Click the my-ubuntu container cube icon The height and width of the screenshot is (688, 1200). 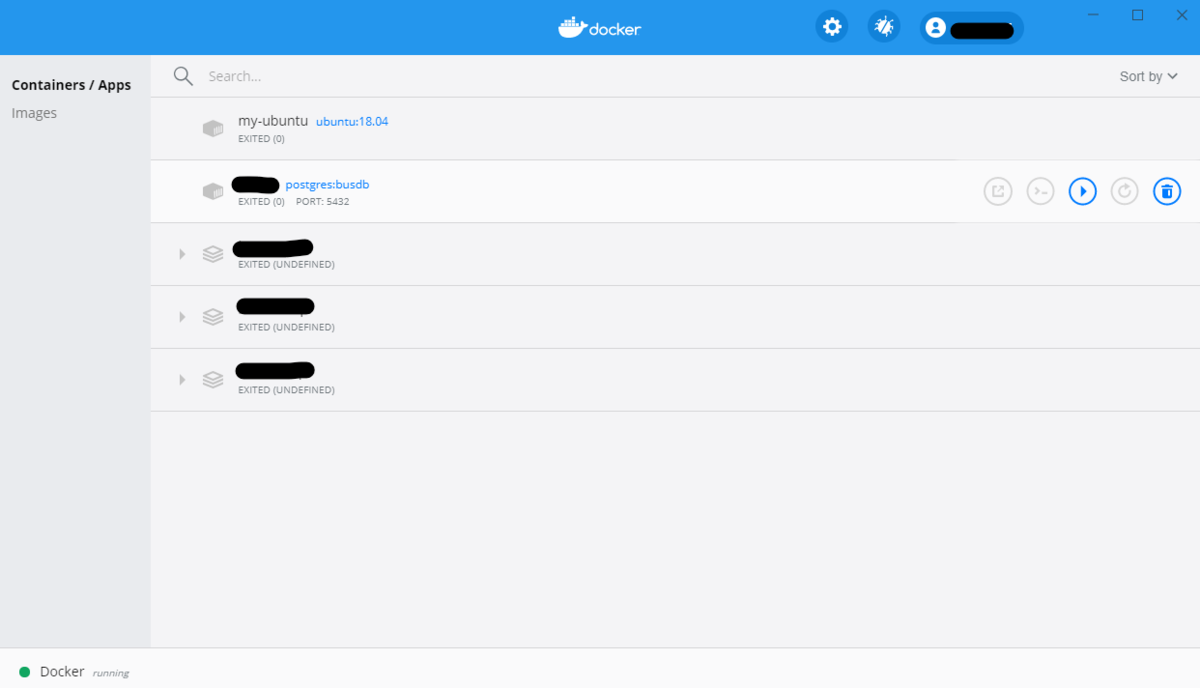(213, 128)
